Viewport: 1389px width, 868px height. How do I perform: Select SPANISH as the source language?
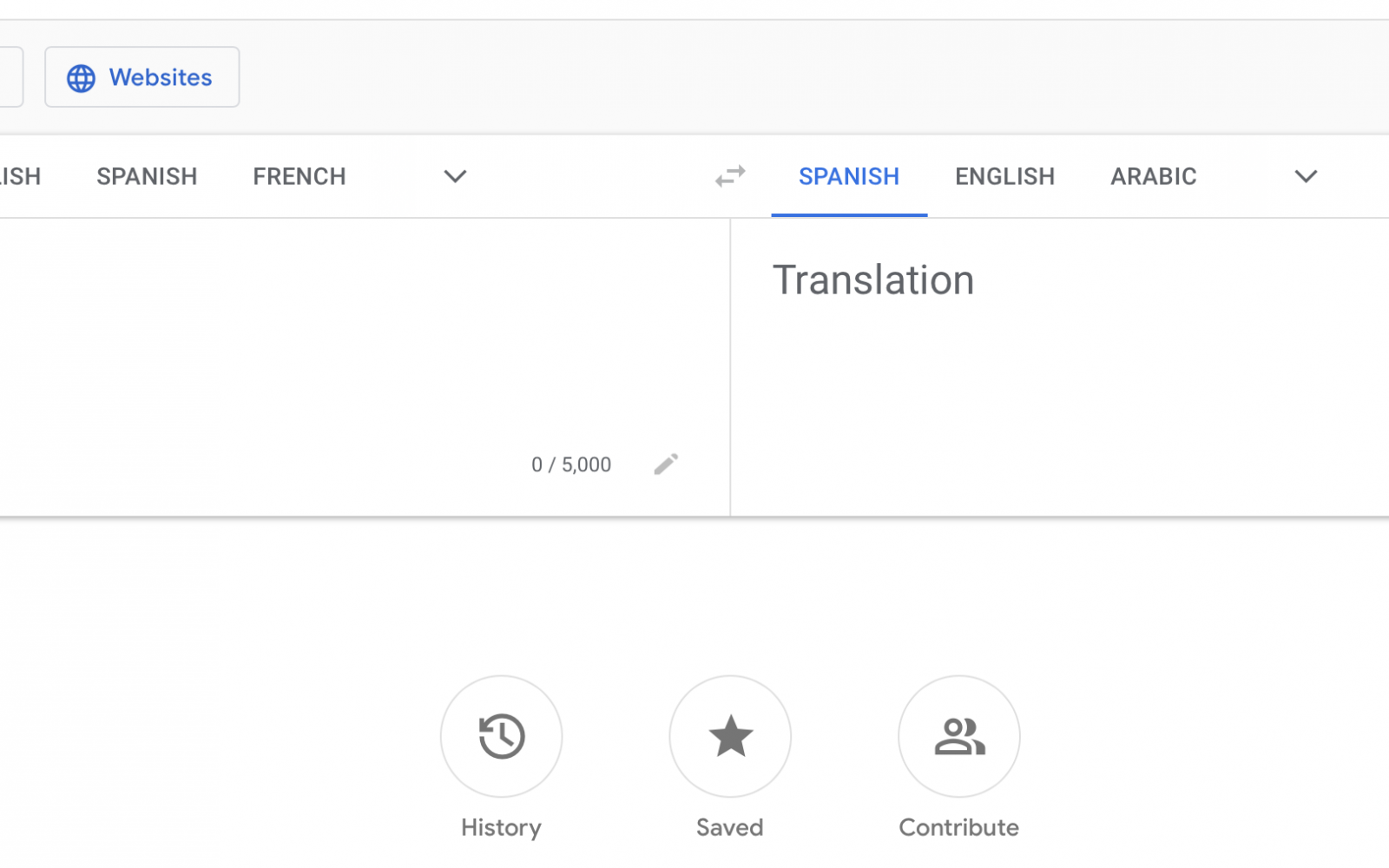[147, 176]
